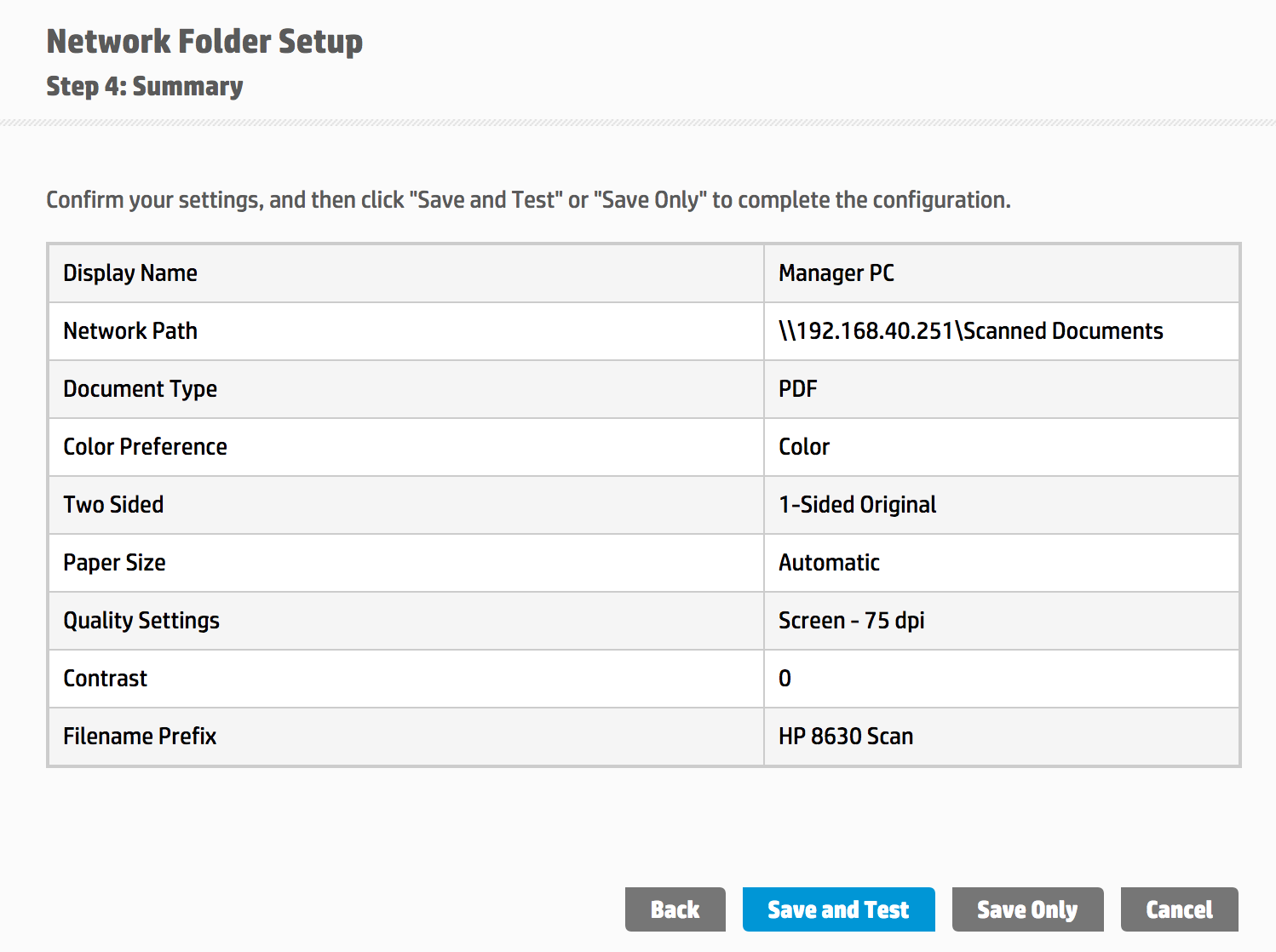Select the Contrast value '0'
Image resolution: width=1276 pixels, height=952 pixels.
tap(785, 679)
